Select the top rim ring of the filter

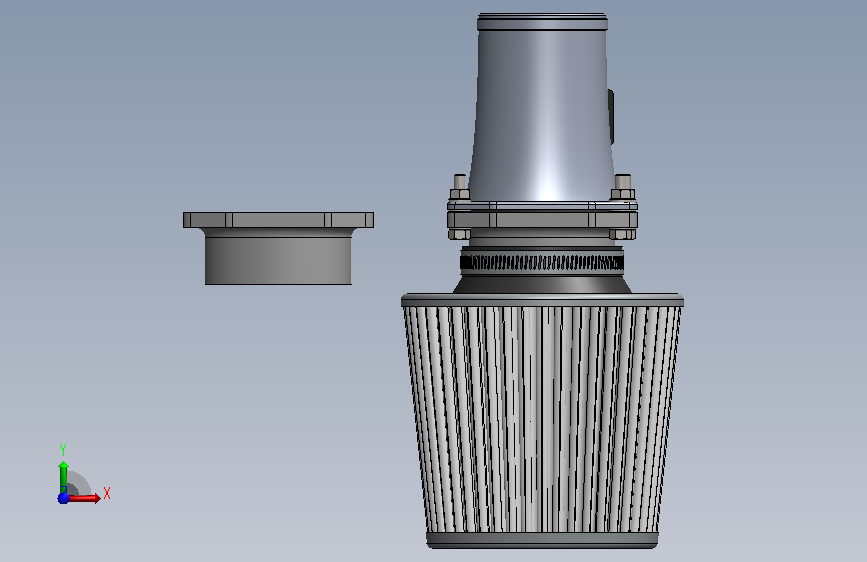coord(542,300)
